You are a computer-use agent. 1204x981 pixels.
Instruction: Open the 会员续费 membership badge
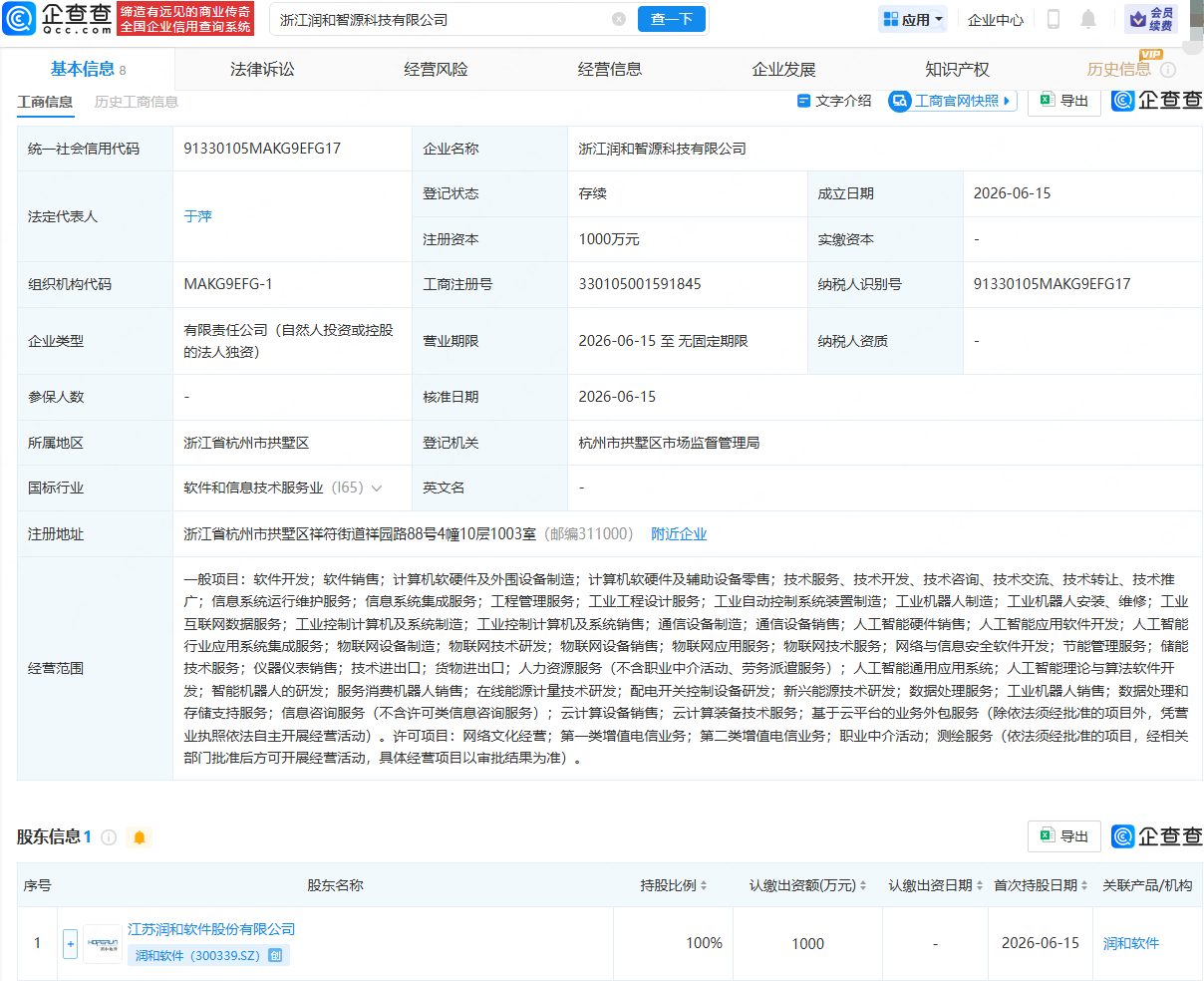(x=1150, y=19)
